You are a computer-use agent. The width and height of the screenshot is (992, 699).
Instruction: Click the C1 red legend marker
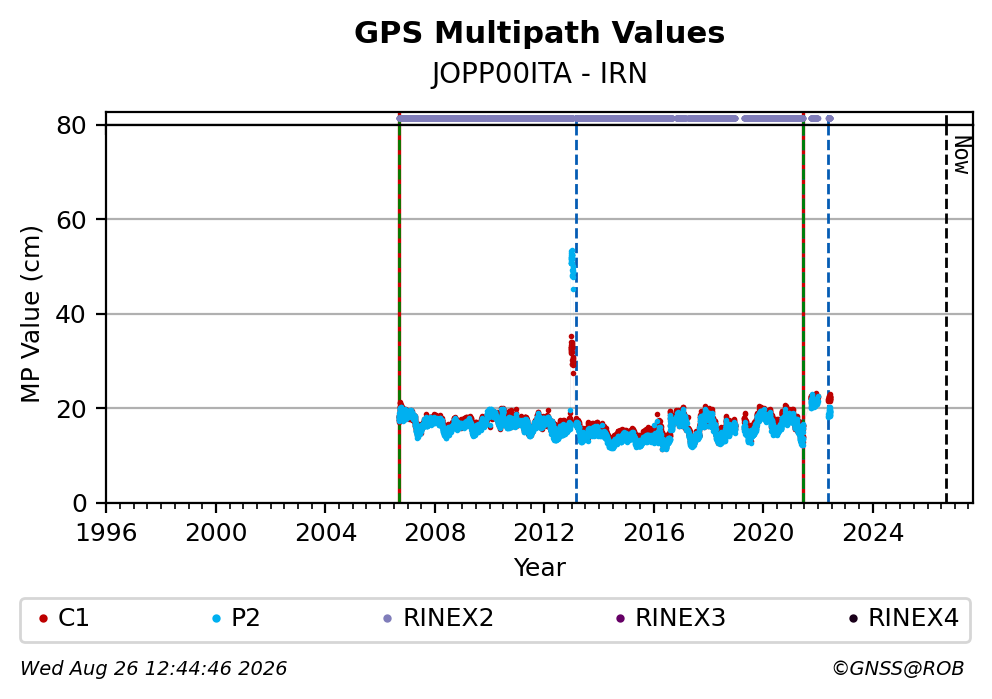[x=43, y=619]
